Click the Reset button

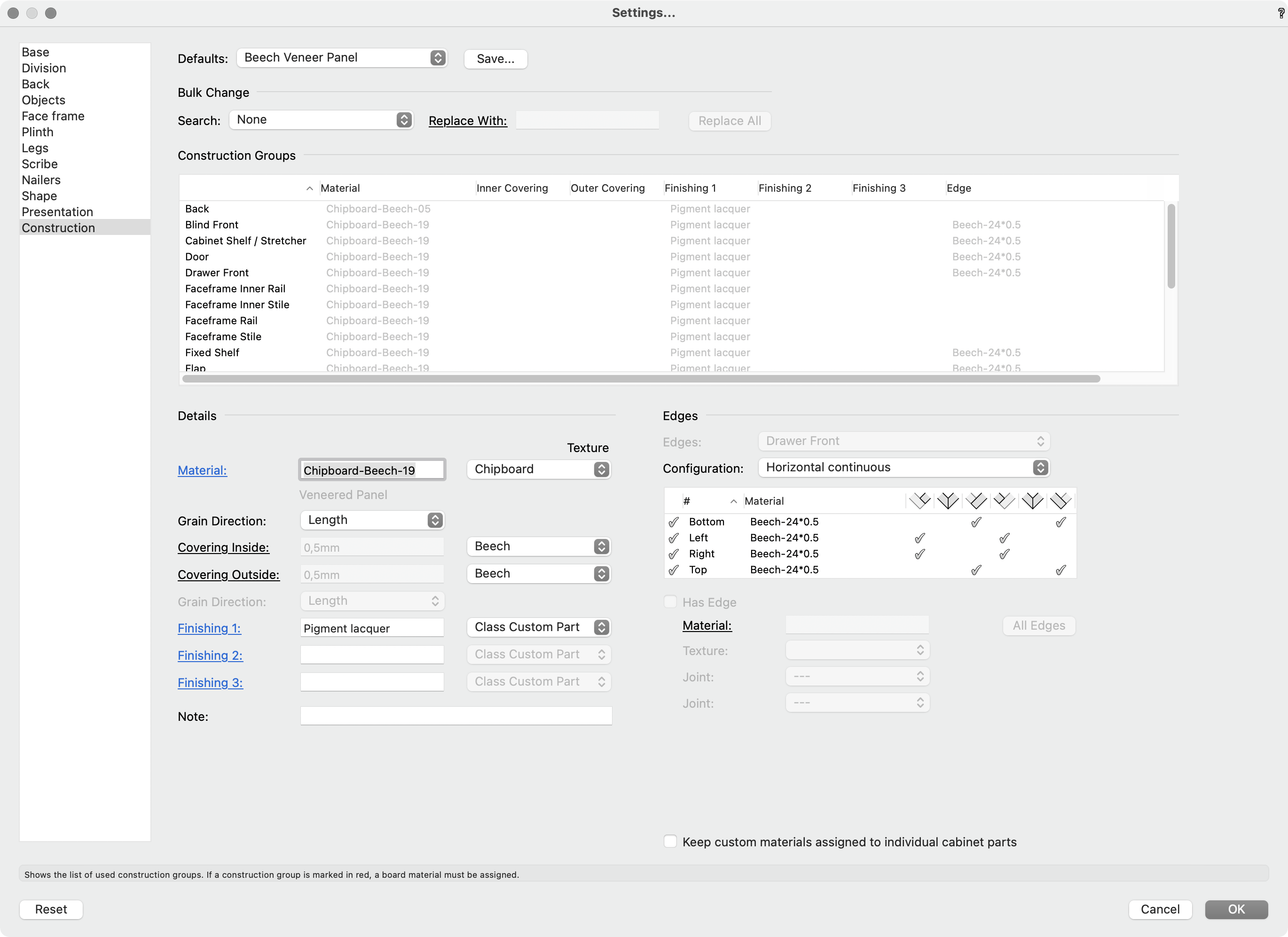coord(51,909)
